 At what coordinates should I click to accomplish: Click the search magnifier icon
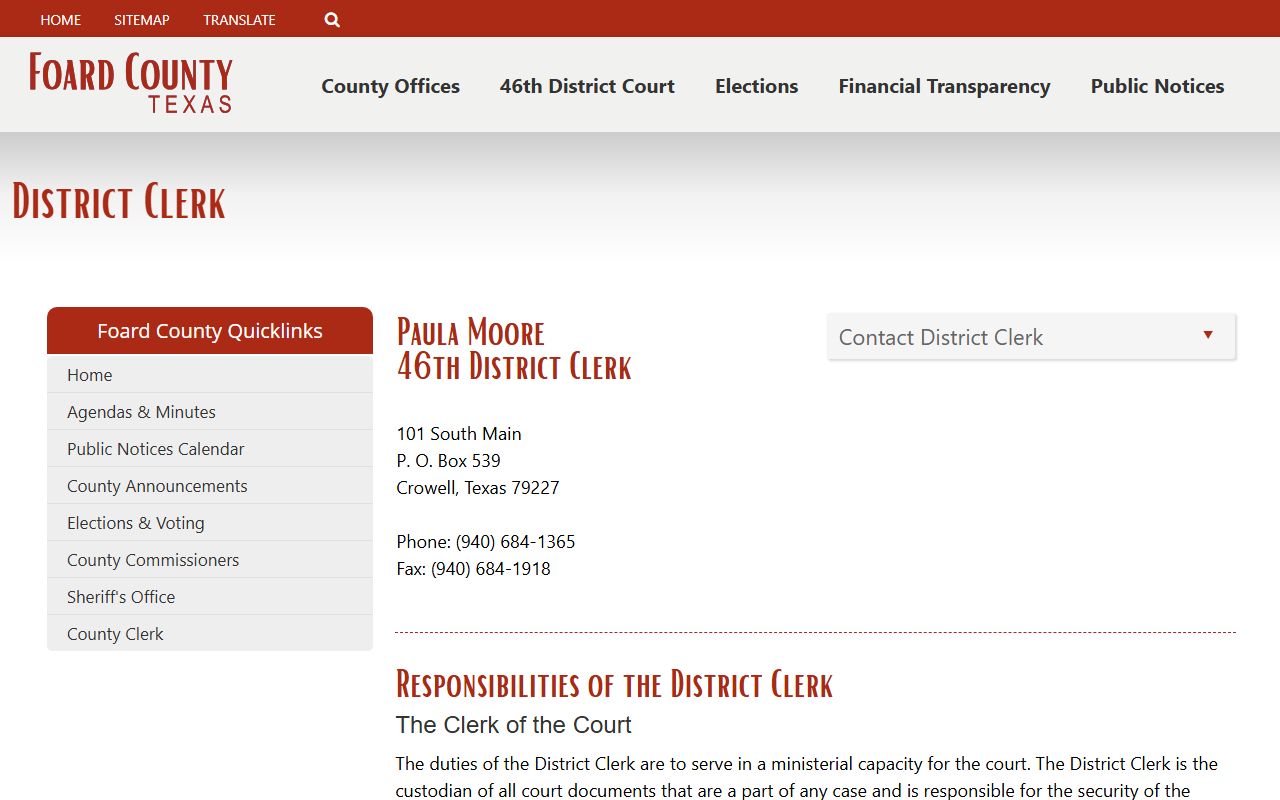pos(332,20)
